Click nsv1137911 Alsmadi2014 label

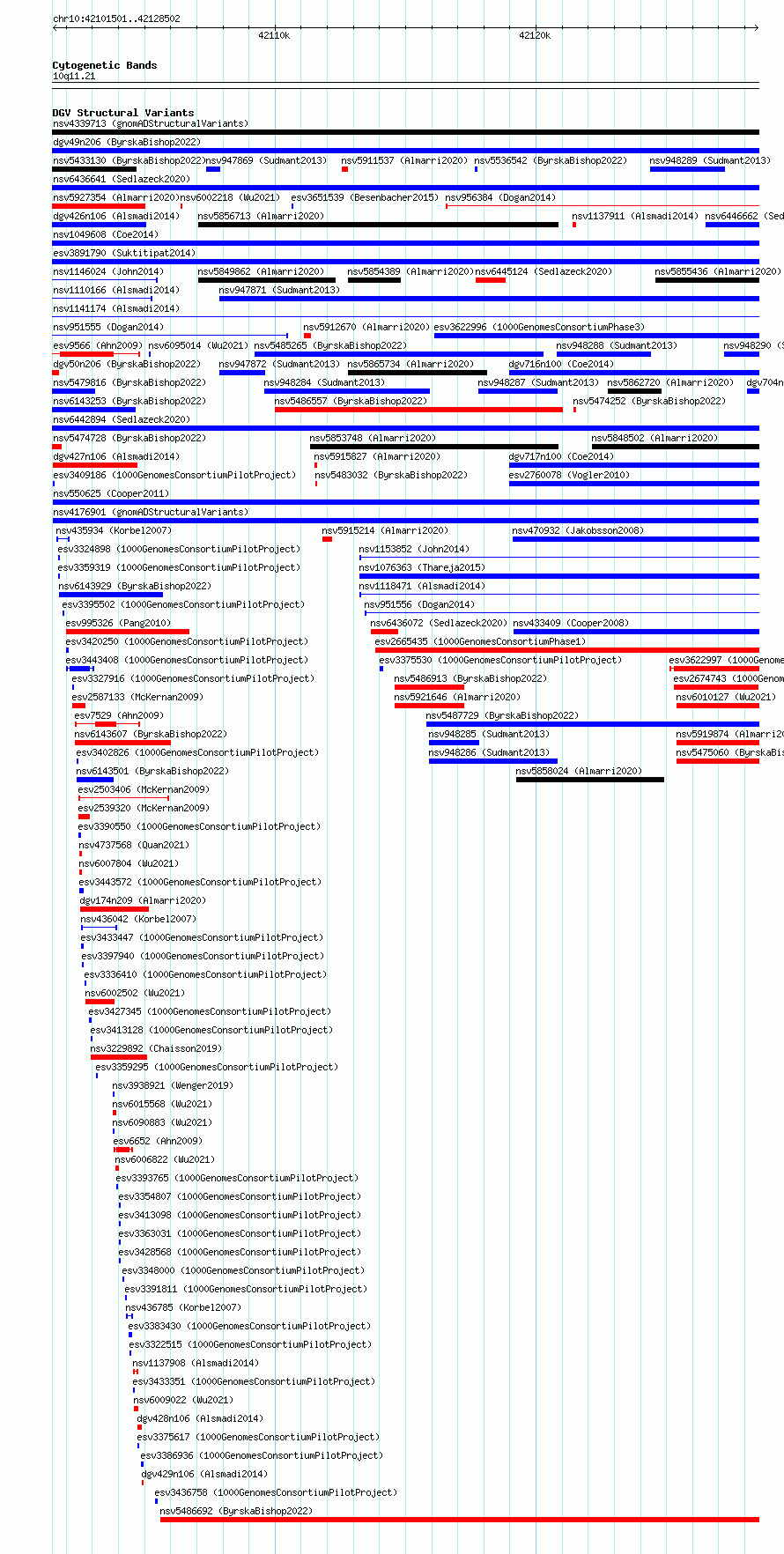[x=635, y=216]
